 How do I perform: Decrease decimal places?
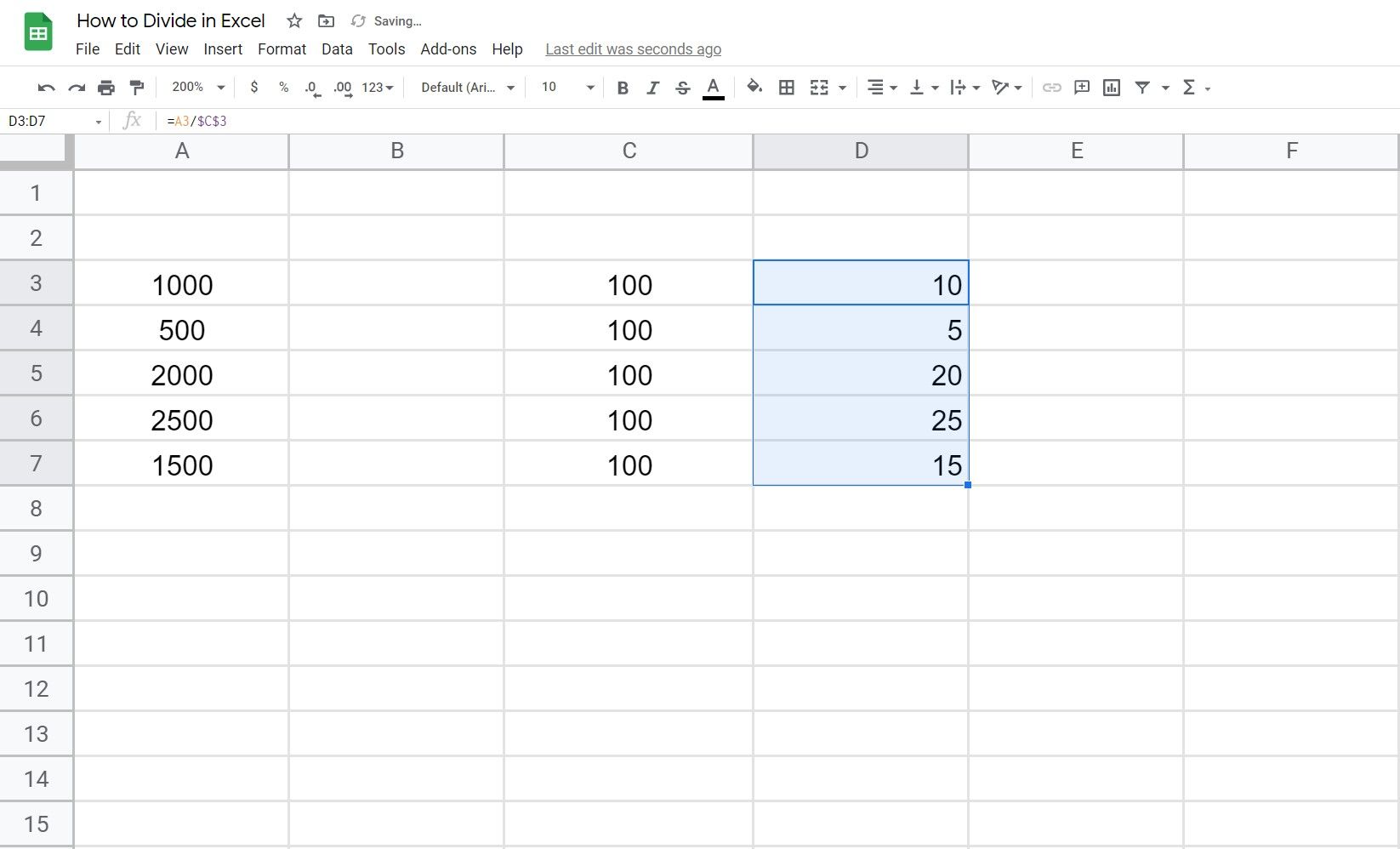pos(311,87)
